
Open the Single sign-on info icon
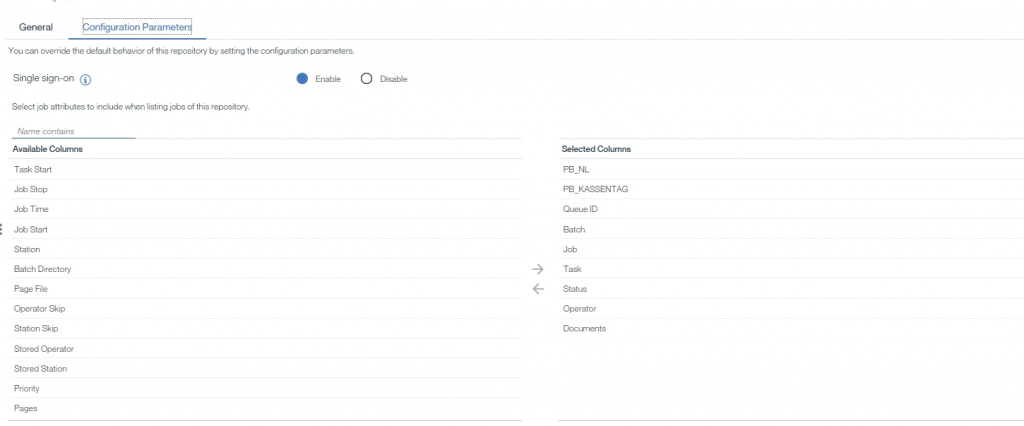click(x=86, y=80)
